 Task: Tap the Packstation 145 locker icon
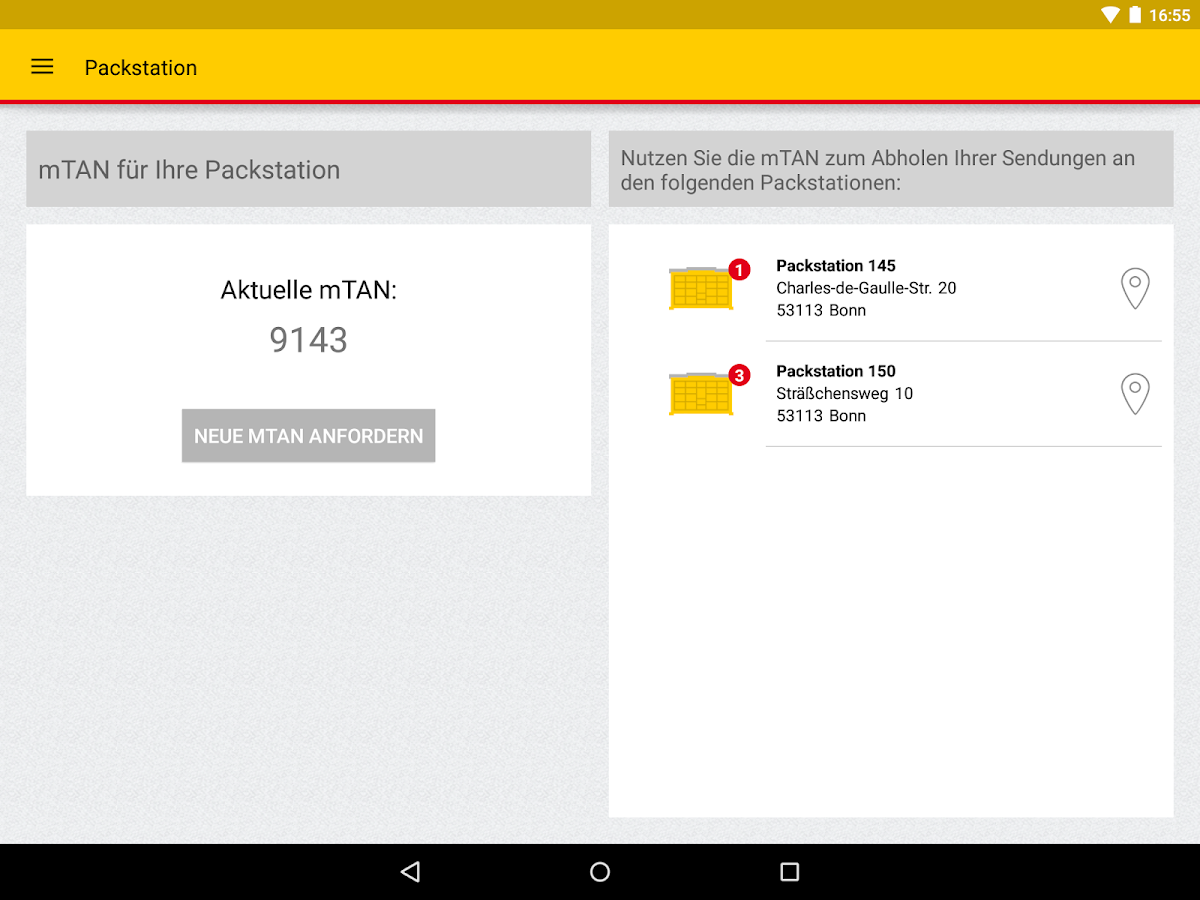click(x=701, y=288)
